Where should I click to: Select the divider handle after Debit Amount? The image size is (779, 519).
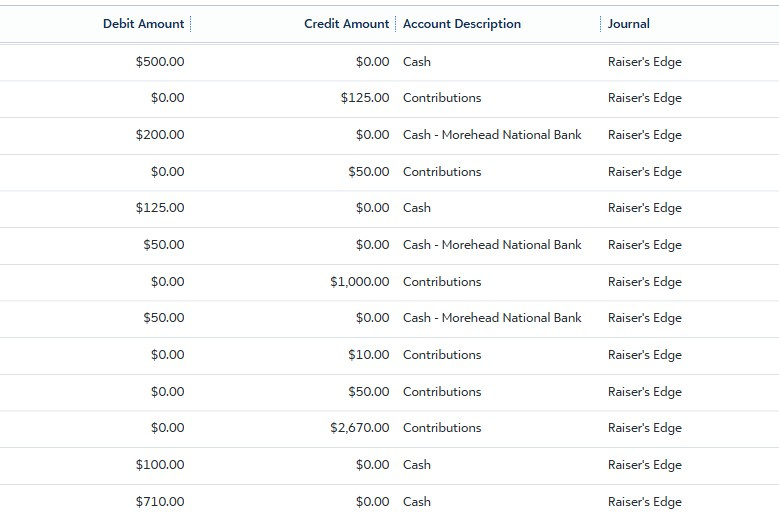click(x=191, y=24)
